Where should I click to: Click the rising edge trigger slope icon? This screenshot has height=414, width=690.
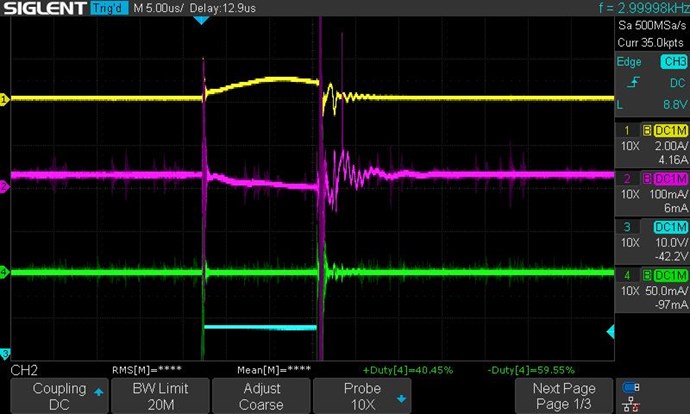coord(634,82)
